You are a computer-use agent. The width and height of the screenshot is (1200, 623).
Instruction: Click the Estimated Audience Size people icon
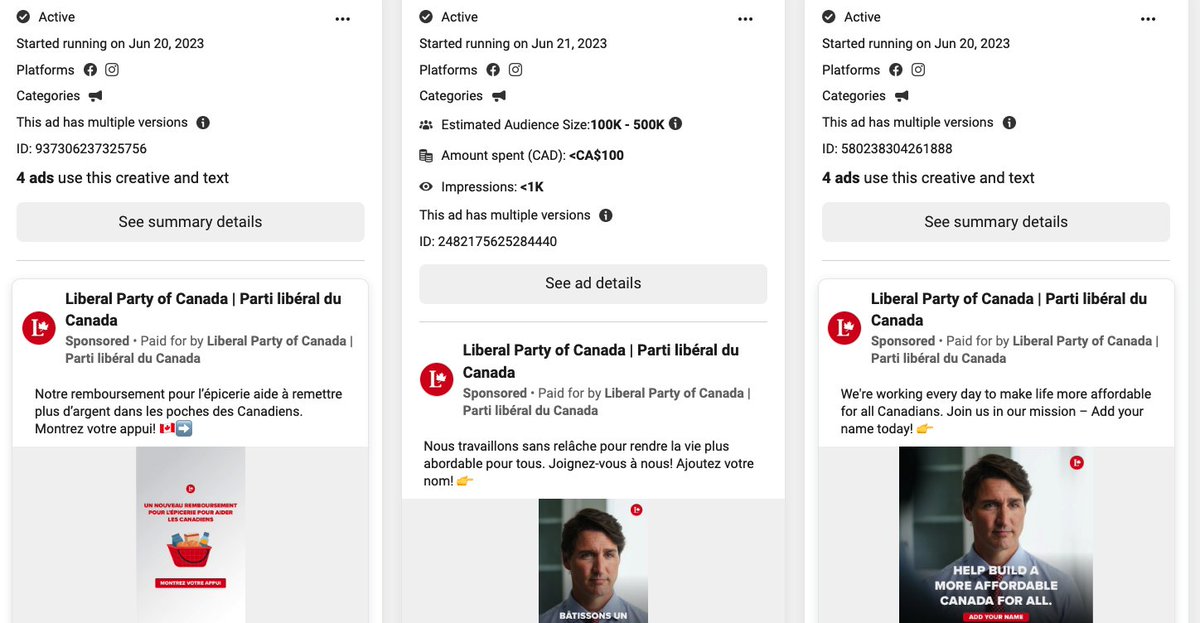tap(426, 125)
